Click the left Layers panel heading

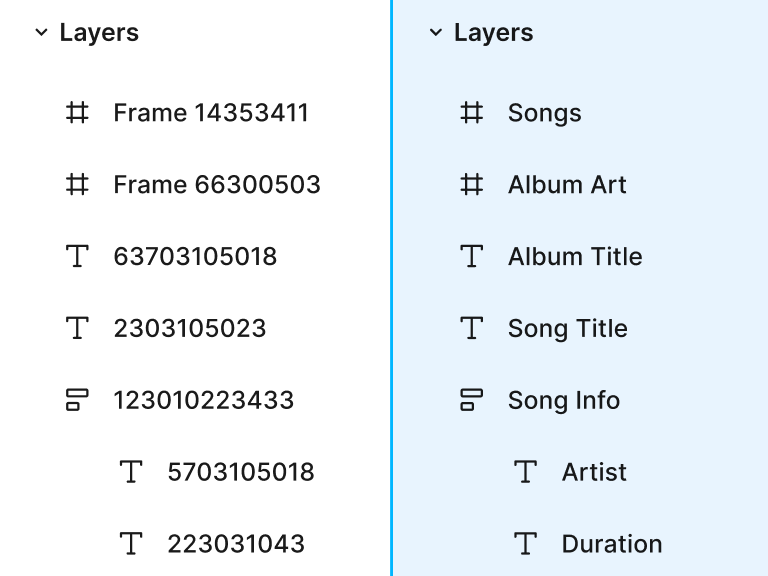(99, 33)
